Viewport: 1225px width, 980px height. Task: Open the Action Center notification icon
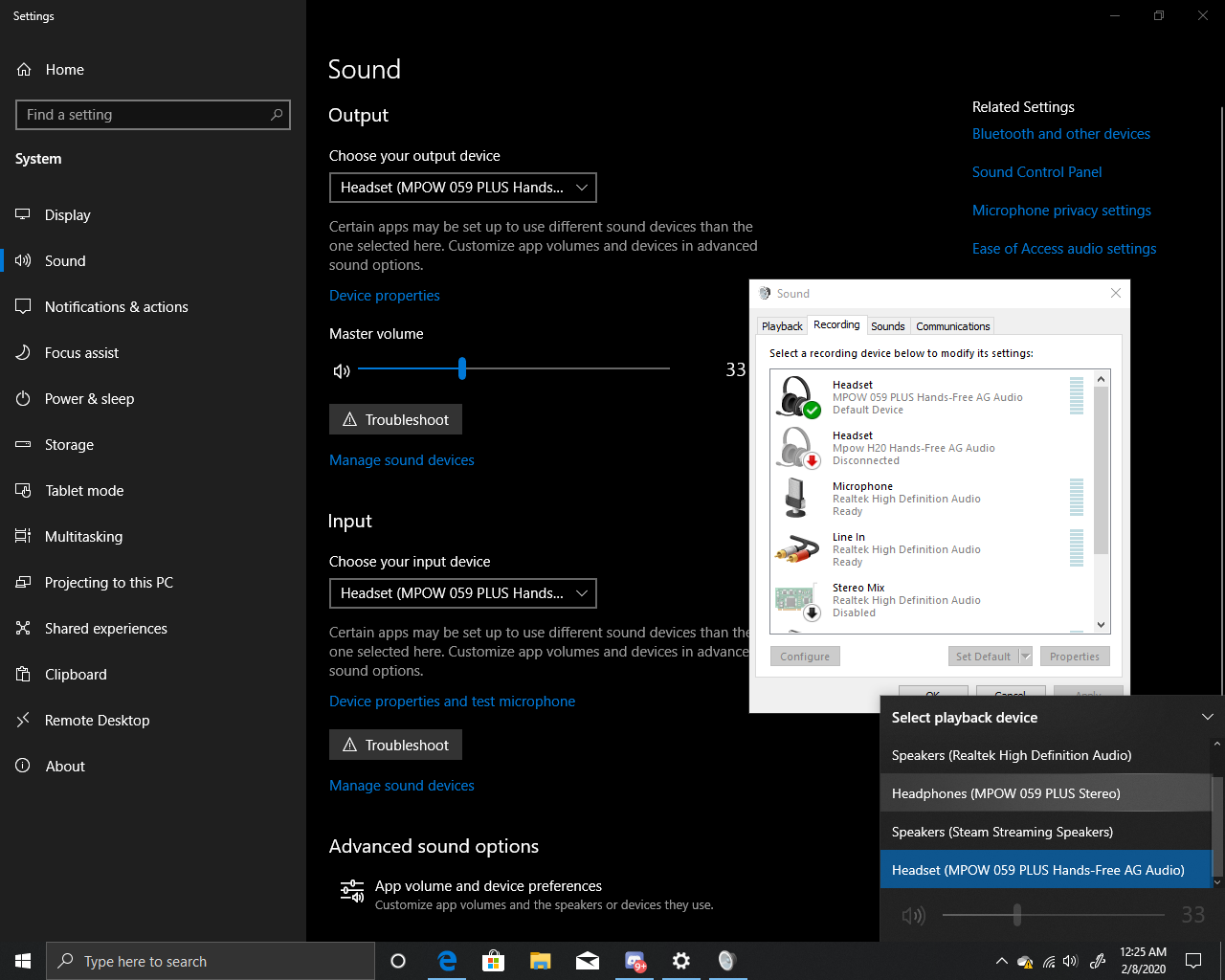tap(1193, 961)
